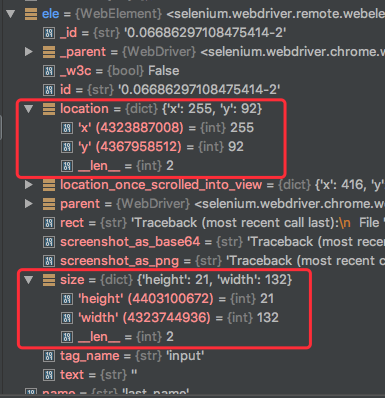Screen dimensions: 385x398
Task: Click the size dict stack icon
Action: click(49, 280)
